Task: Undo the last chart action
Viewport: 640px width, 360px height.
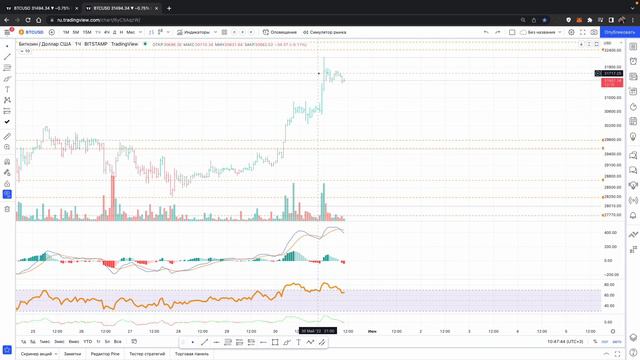Action: (x=486, y=32)
